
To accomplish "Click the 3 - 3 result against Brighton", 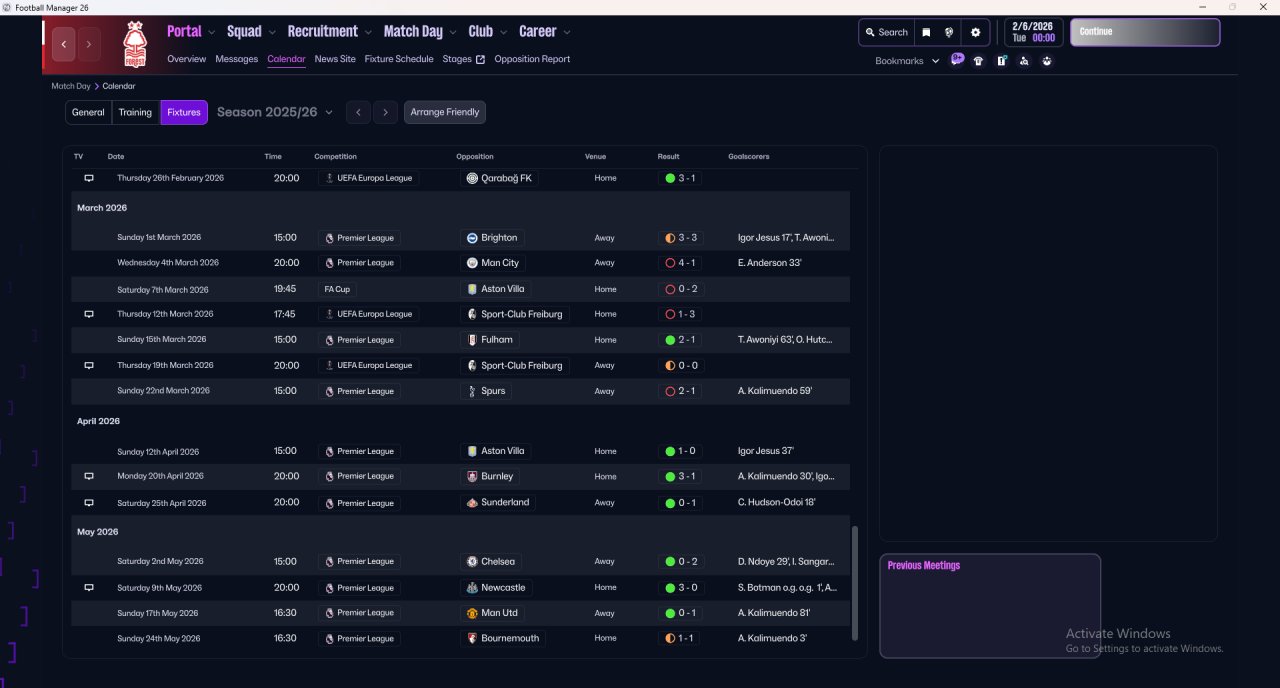I will point(681,238).
